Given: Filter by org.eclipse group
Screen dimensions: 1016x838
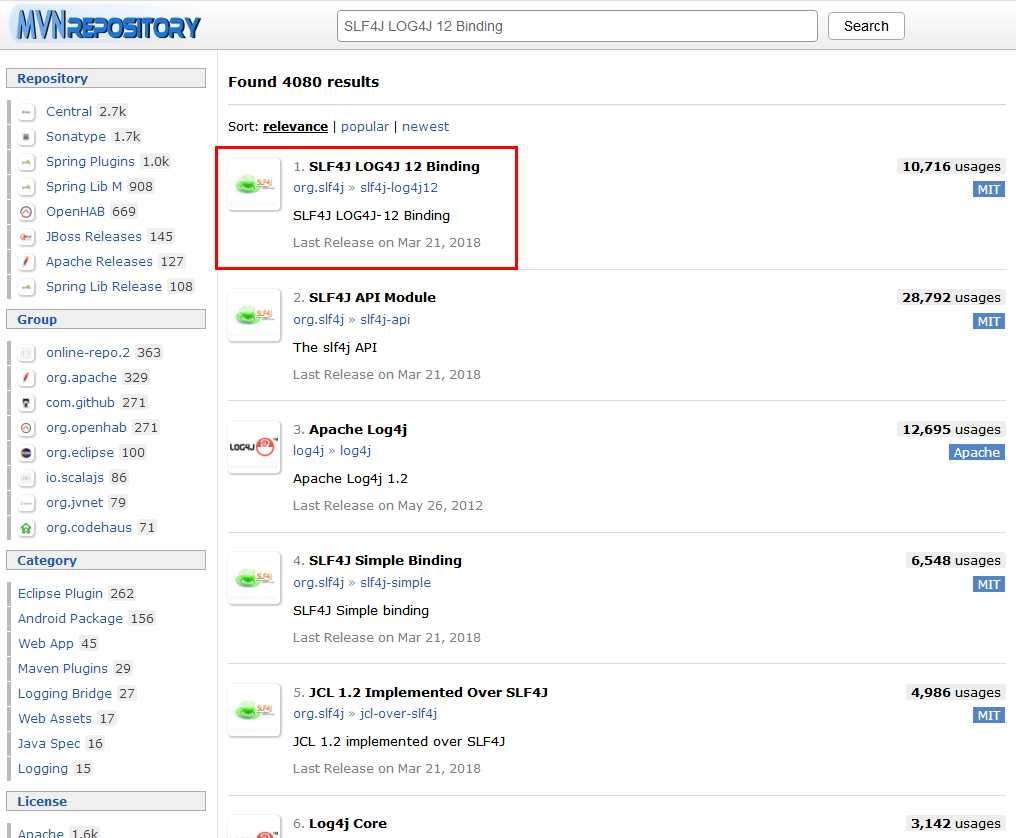Looking at the screenshot, I should click(x=80, y=452).
